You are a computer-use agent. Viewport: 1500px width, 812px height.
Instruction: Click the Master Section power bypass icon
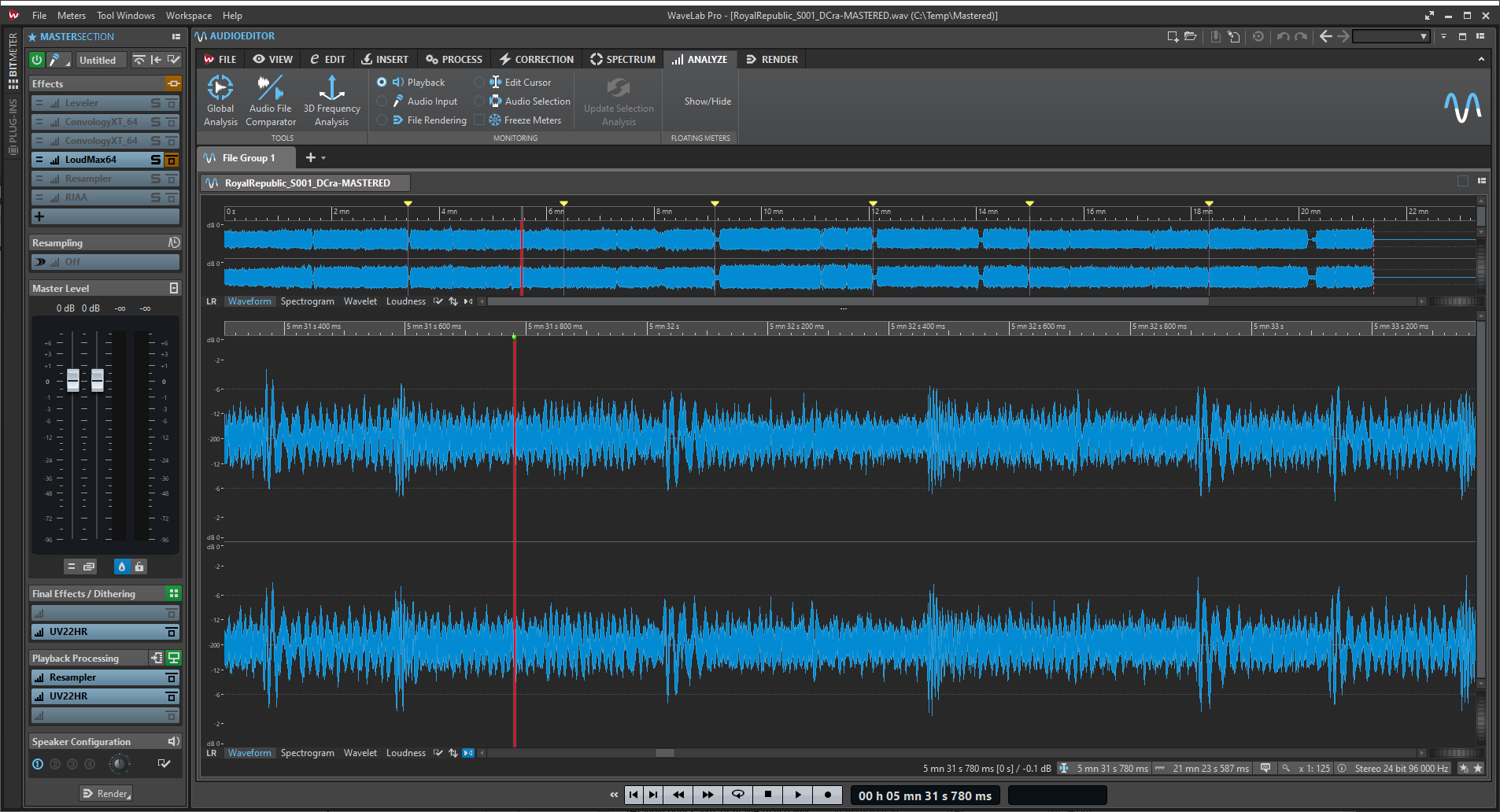tap(37, 60)
